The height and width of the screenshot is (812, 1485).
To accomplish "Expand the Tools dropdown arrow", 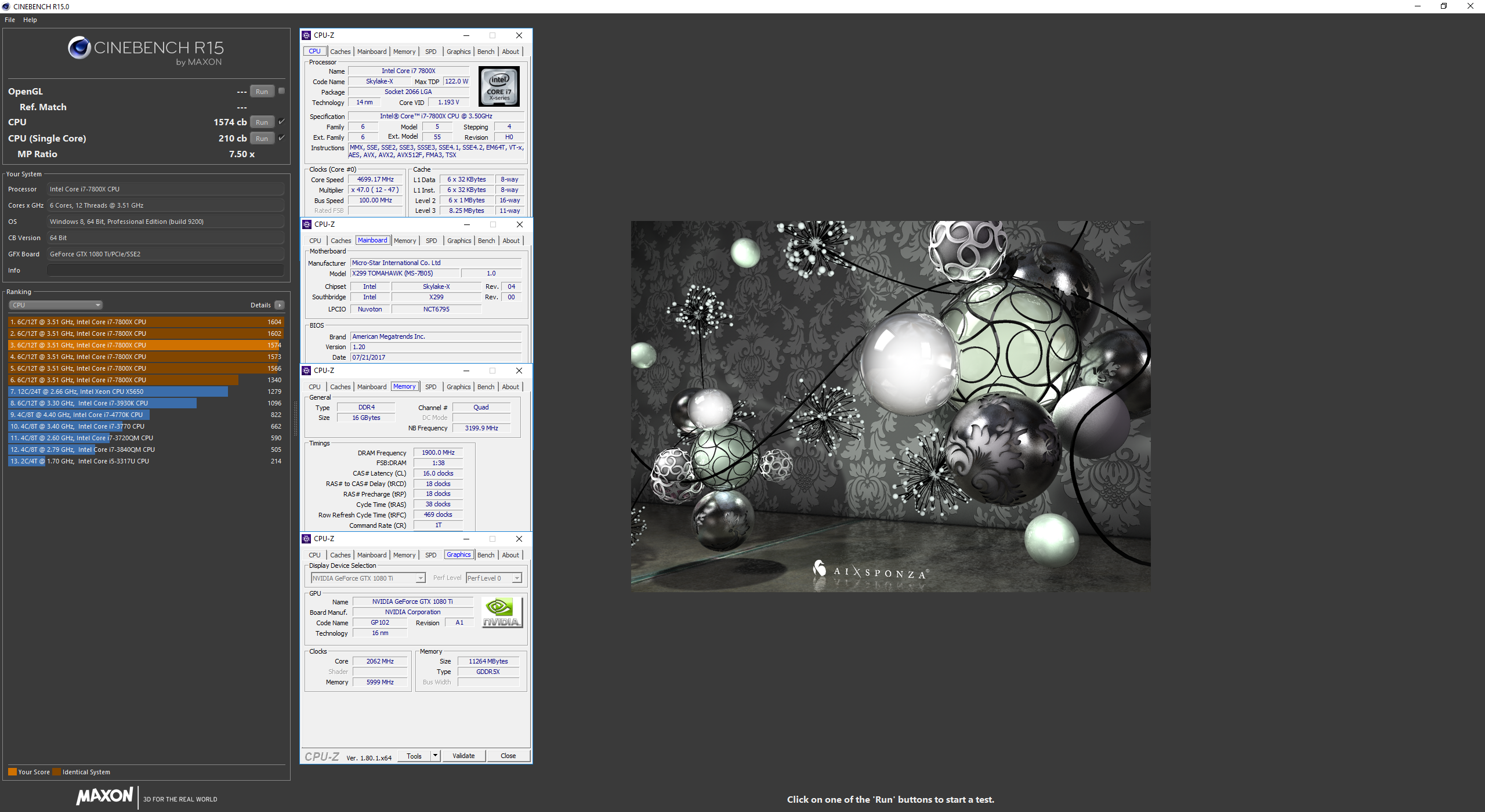I will pos(436,756).
